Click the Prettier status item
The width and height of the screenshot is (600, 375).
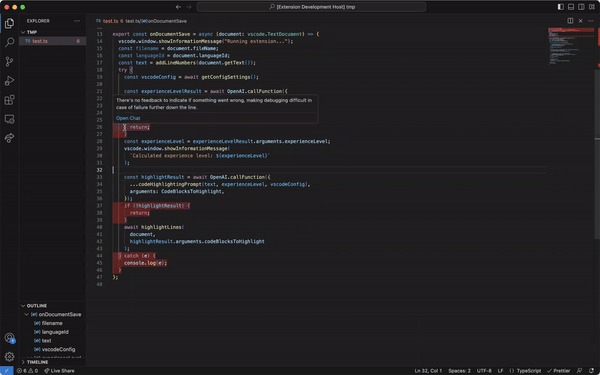[559, 371]
